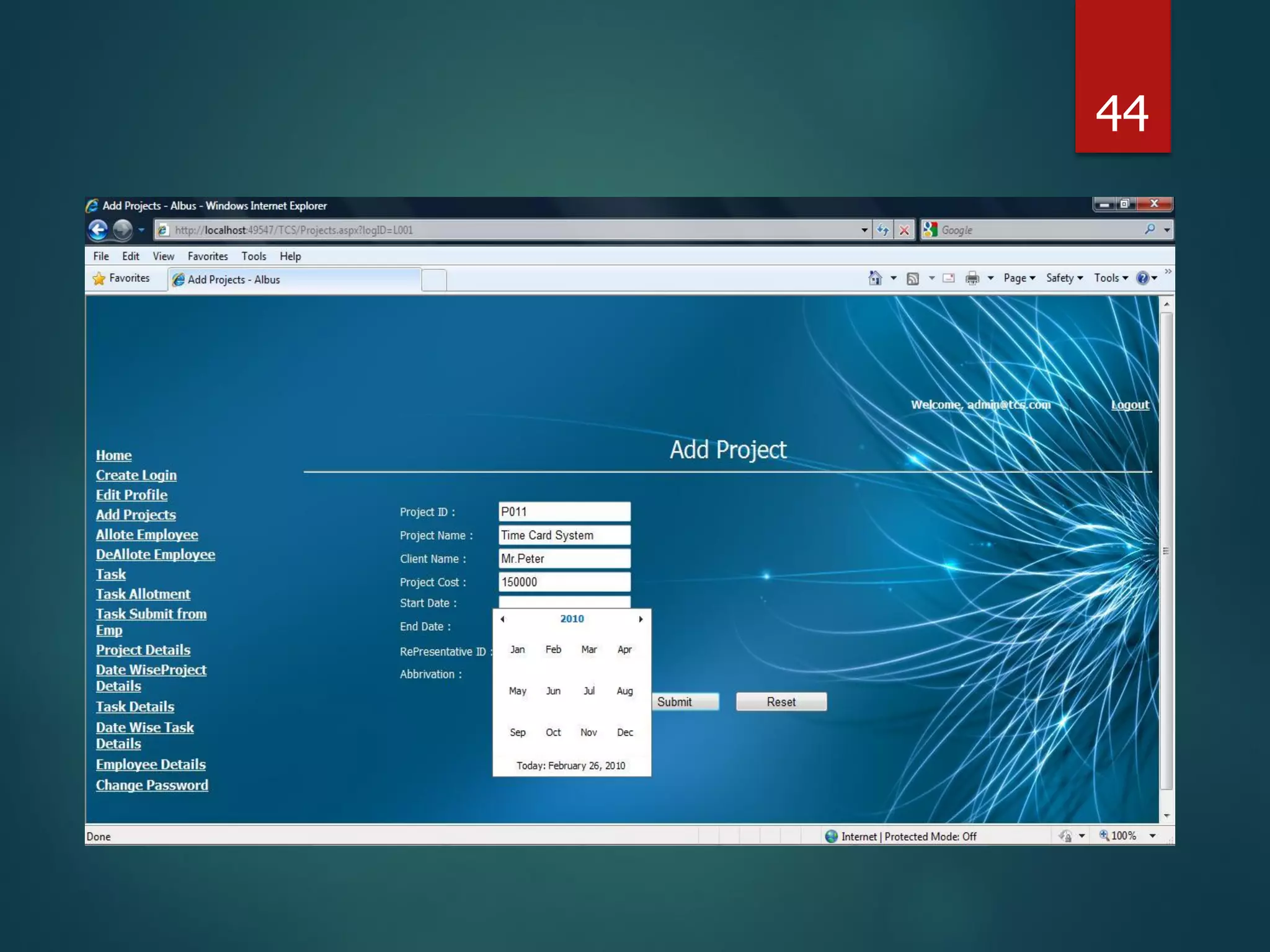Screen dimensions: 1270x952
Task: Click the Logout link
Action: (x=1130, y=405)
